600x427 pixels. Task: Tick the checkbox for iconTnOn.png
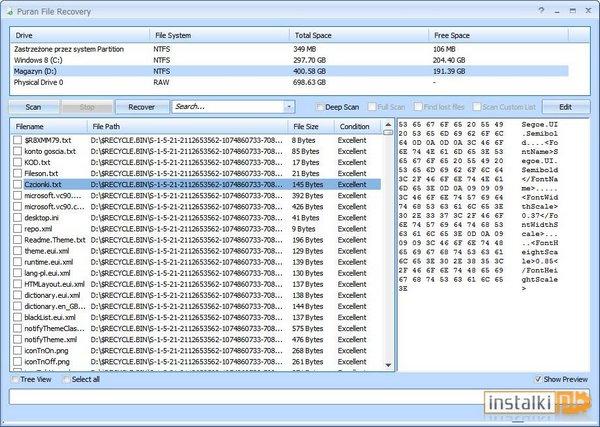coord(18,350)
